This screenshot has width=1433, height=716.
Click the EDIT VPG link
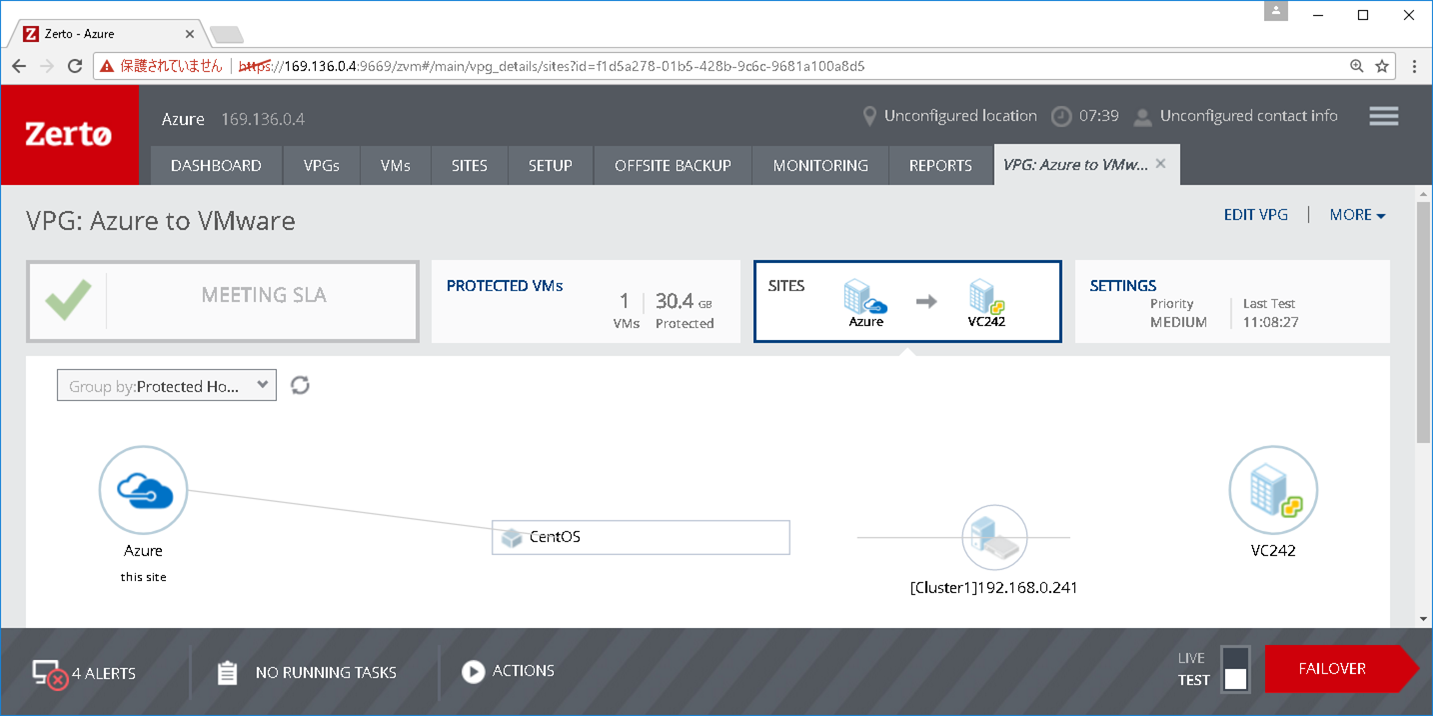(x=1256, y=215)
